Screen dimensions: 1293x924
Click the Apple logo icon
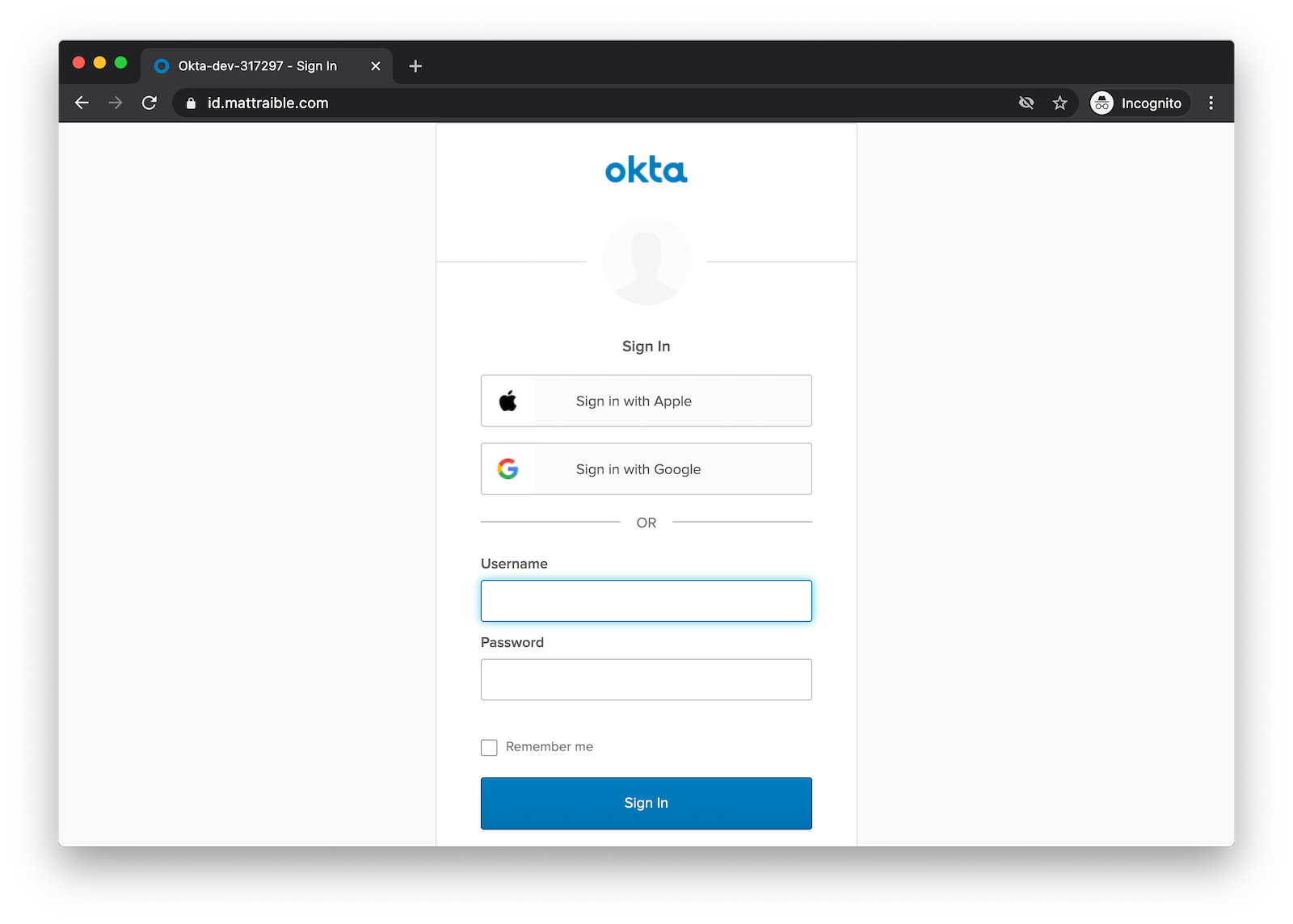click(508, 401)
